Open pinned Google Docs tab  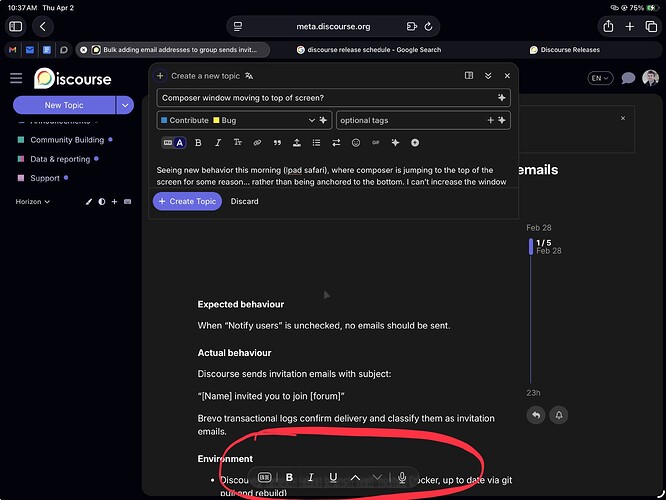tap(47, 50)
